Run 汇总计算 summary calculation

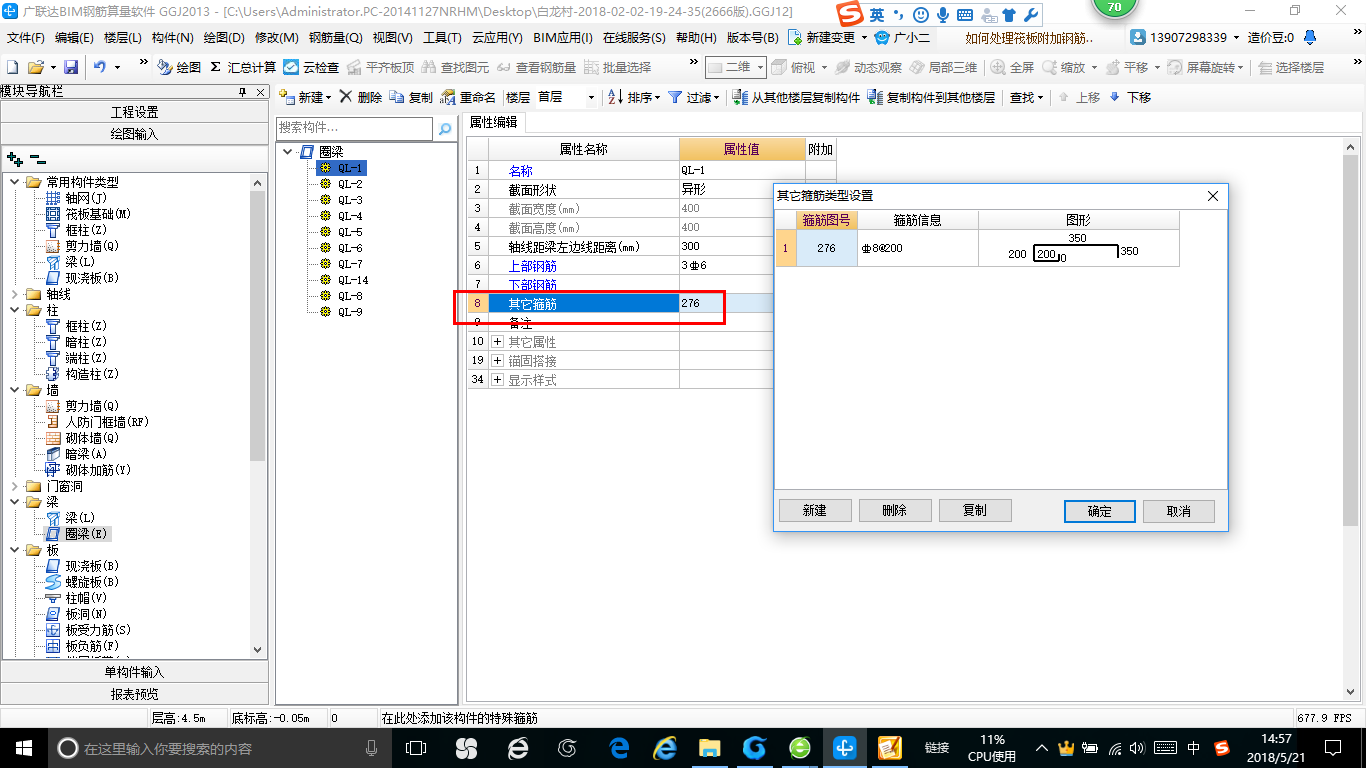point(243,67)
